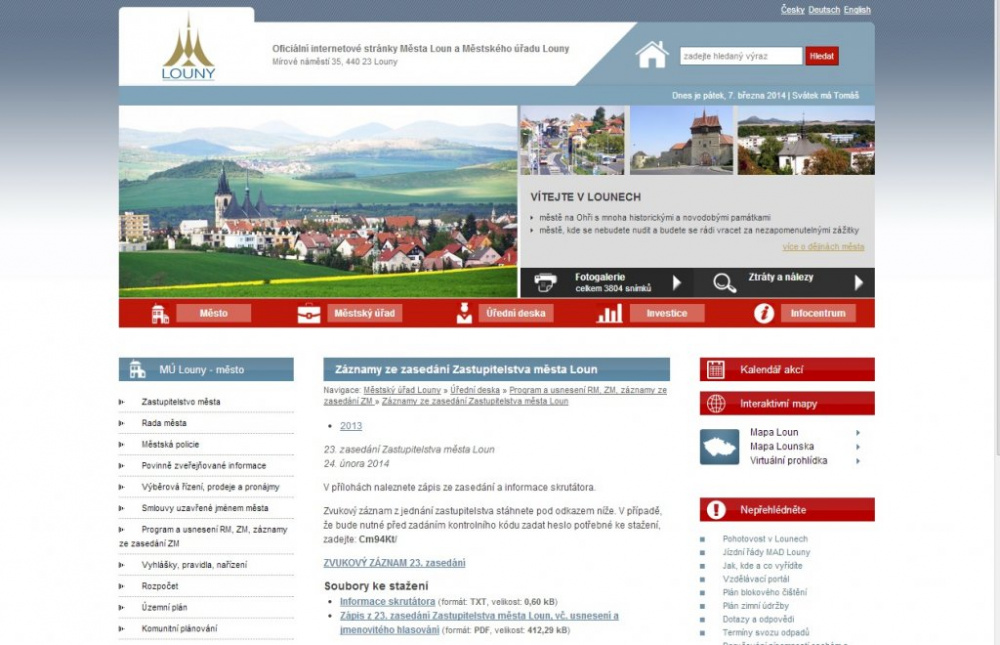Viewport: 1000px width, 645px height.
Task: Open the Pohotovost v Lounech link
Action: 765,539
